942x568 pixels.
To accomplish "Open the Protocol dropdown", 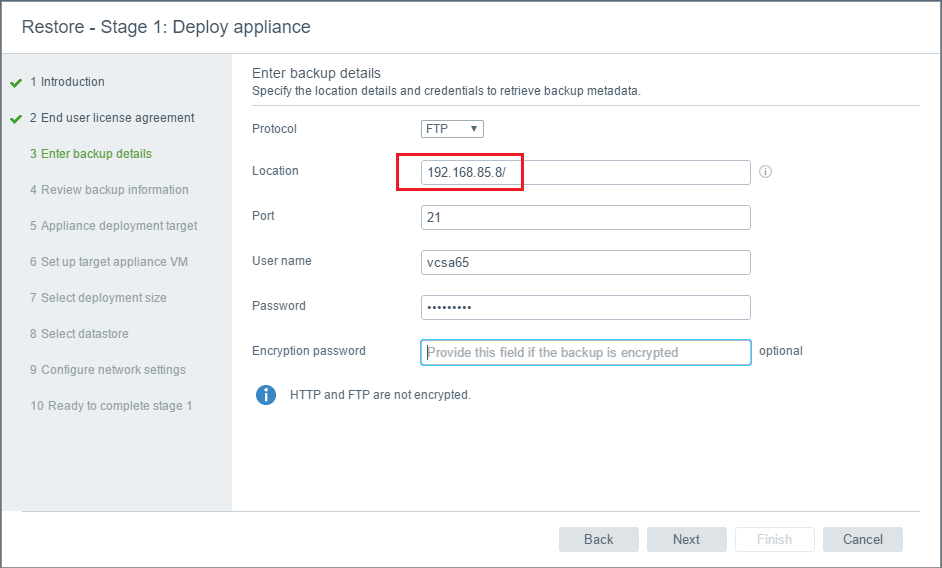I will tap(452, 129).
